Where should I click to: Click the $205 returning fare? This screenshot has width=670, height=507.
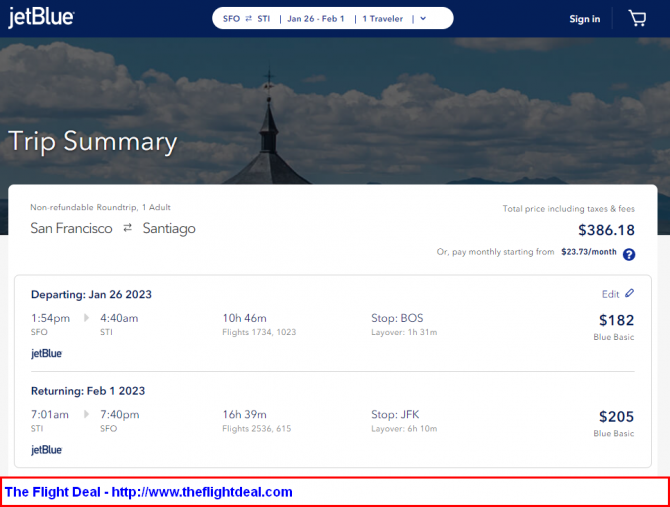point(616,416)
